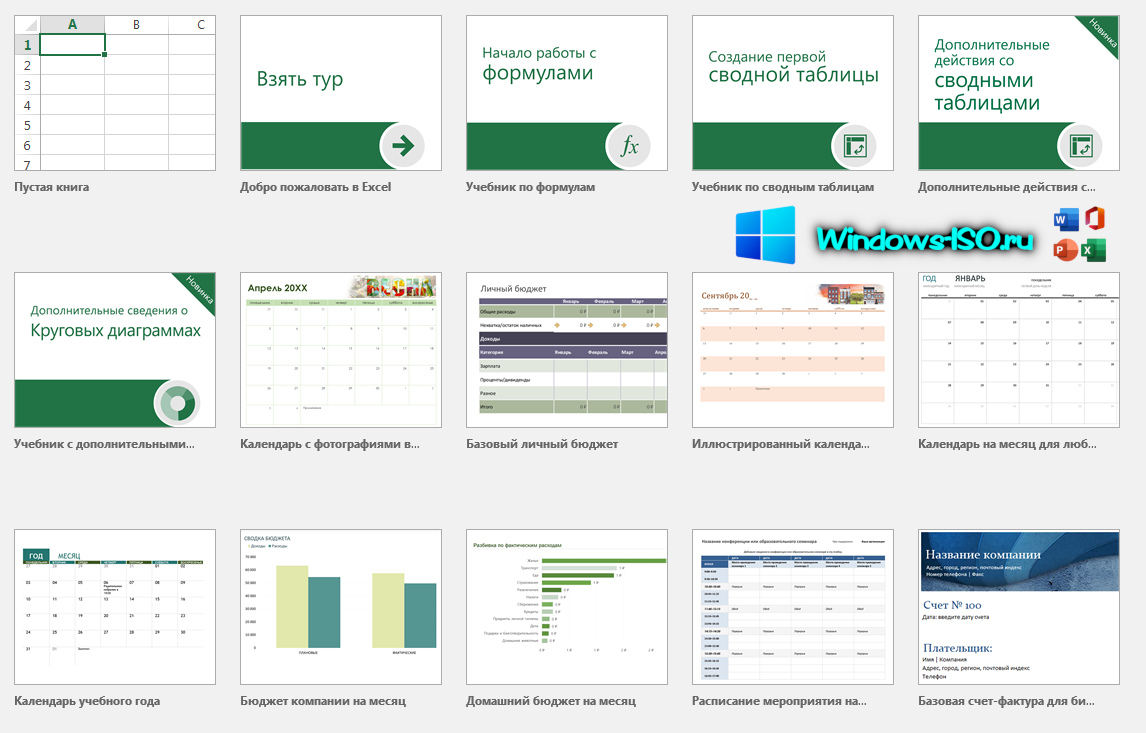This screenshot has width=1146, height=733.
Task: Select the Пустая книга label
Action: coord(52,187)
